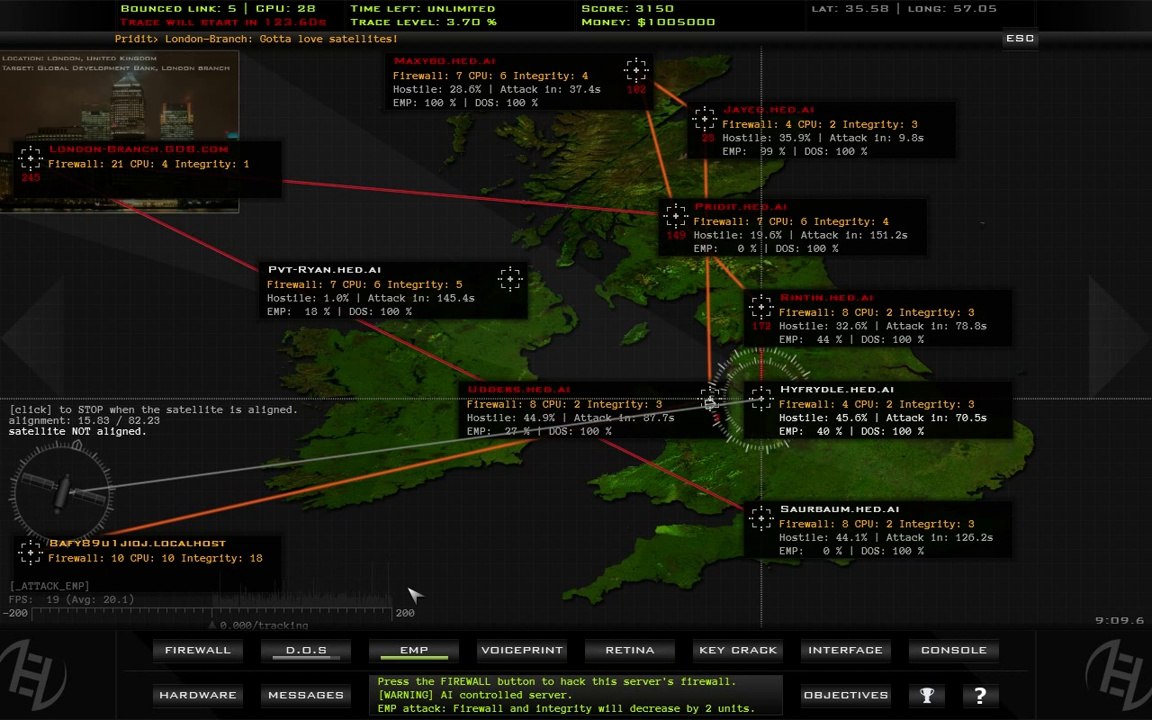The width and height of the screenshot is (1152, 720).
Task: Click the ESC button
Action: [1020, 38]
